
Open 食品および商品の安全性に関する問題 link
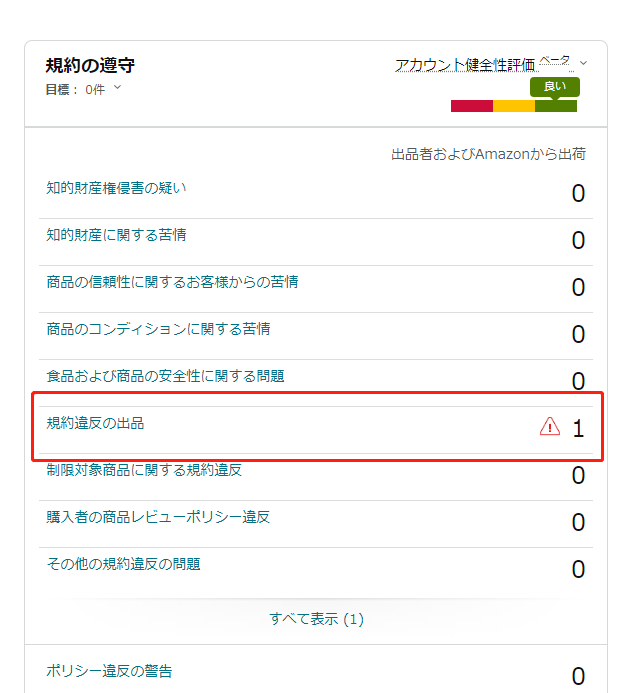tap(165, 376)
